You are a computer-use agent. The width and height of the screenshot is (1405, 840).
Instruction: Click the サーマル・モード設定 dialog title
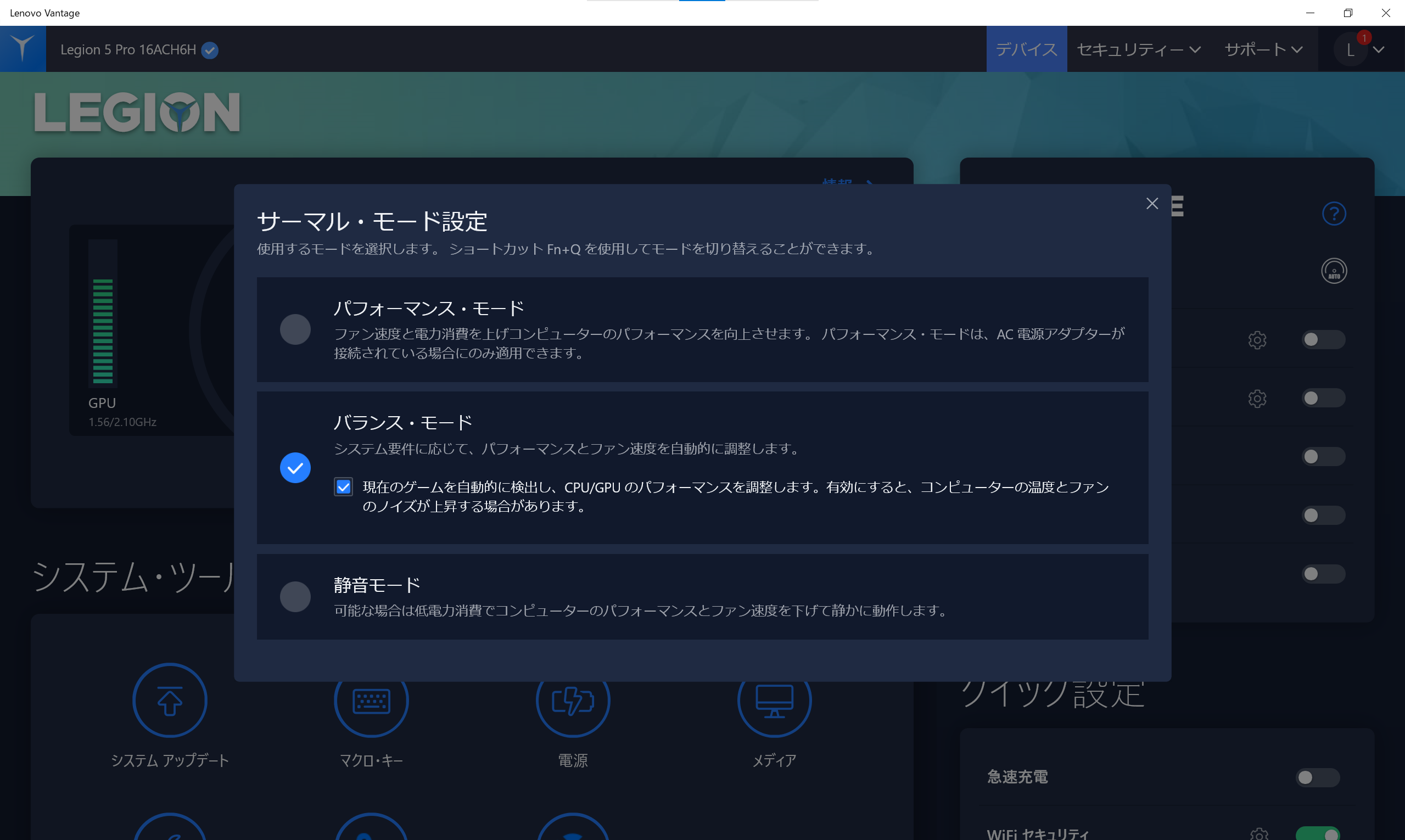coord(372,221)
